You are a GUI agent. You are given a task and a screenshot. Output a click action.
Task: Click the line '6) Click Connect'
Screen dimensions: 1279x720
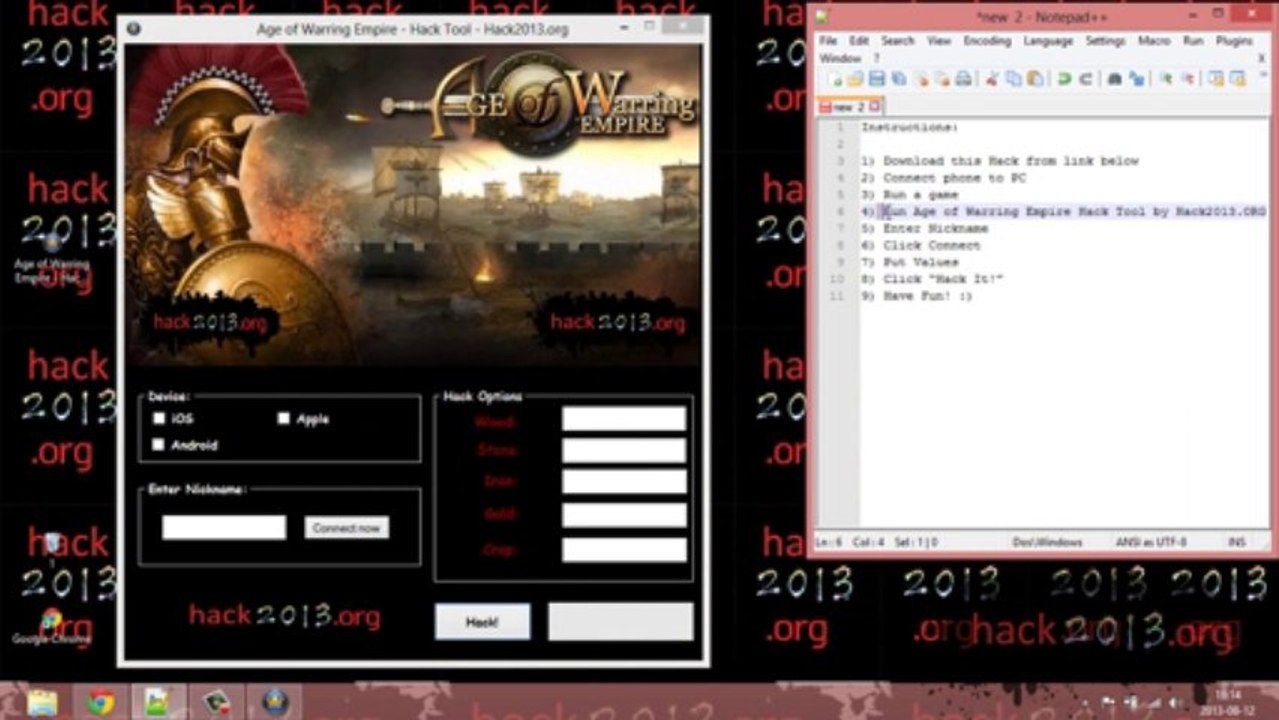click(921, 245)
